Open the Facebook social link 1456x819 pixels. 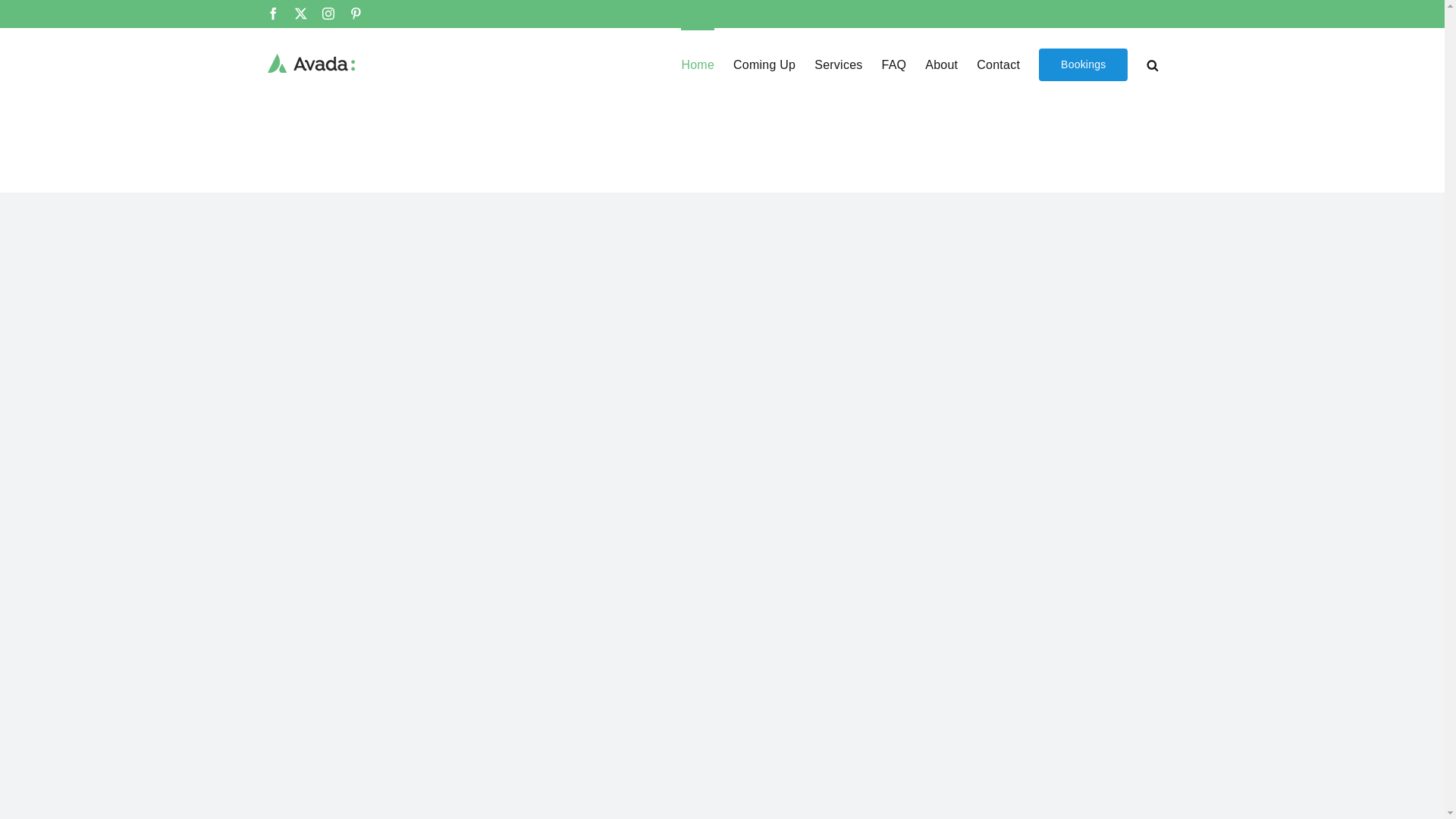coord(273,14)
